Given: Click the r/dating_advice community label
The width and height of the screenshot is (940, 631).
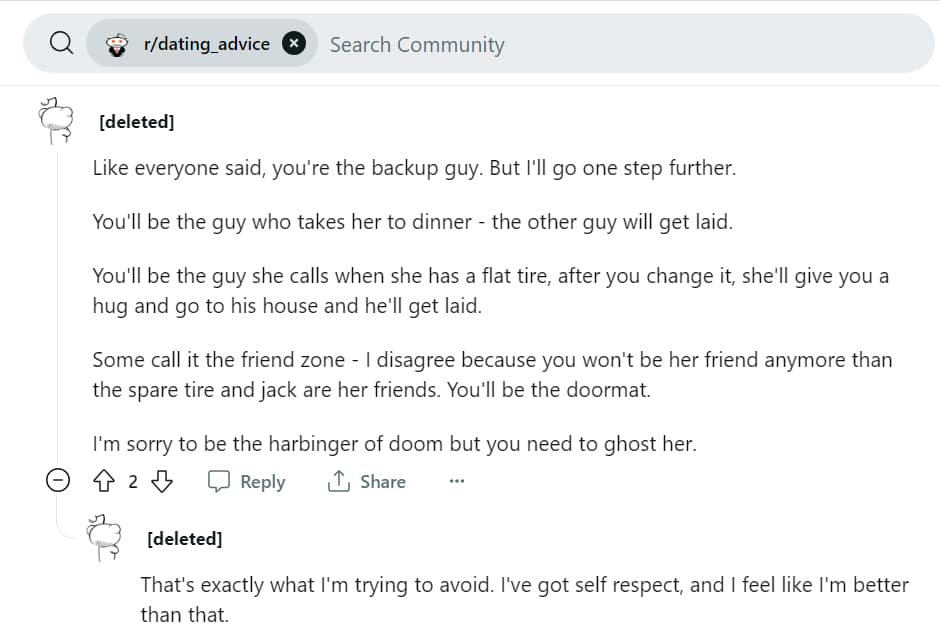Looking at the screenshot, I should [206, 44].
